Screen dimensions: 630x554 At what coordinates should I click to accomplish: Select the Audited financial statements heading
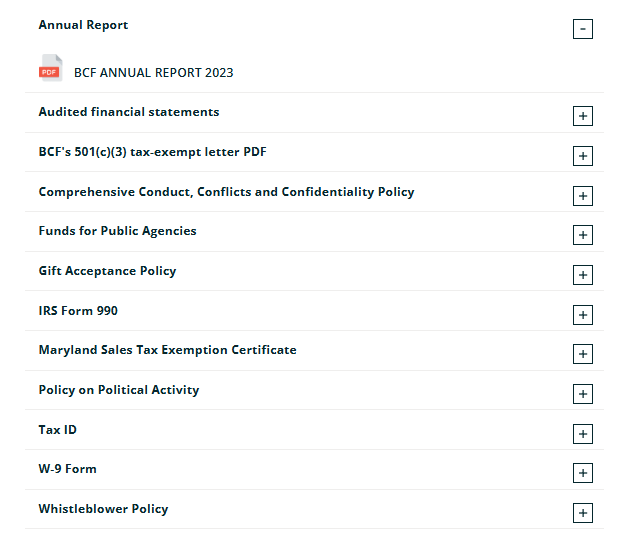tap(129, 112)
